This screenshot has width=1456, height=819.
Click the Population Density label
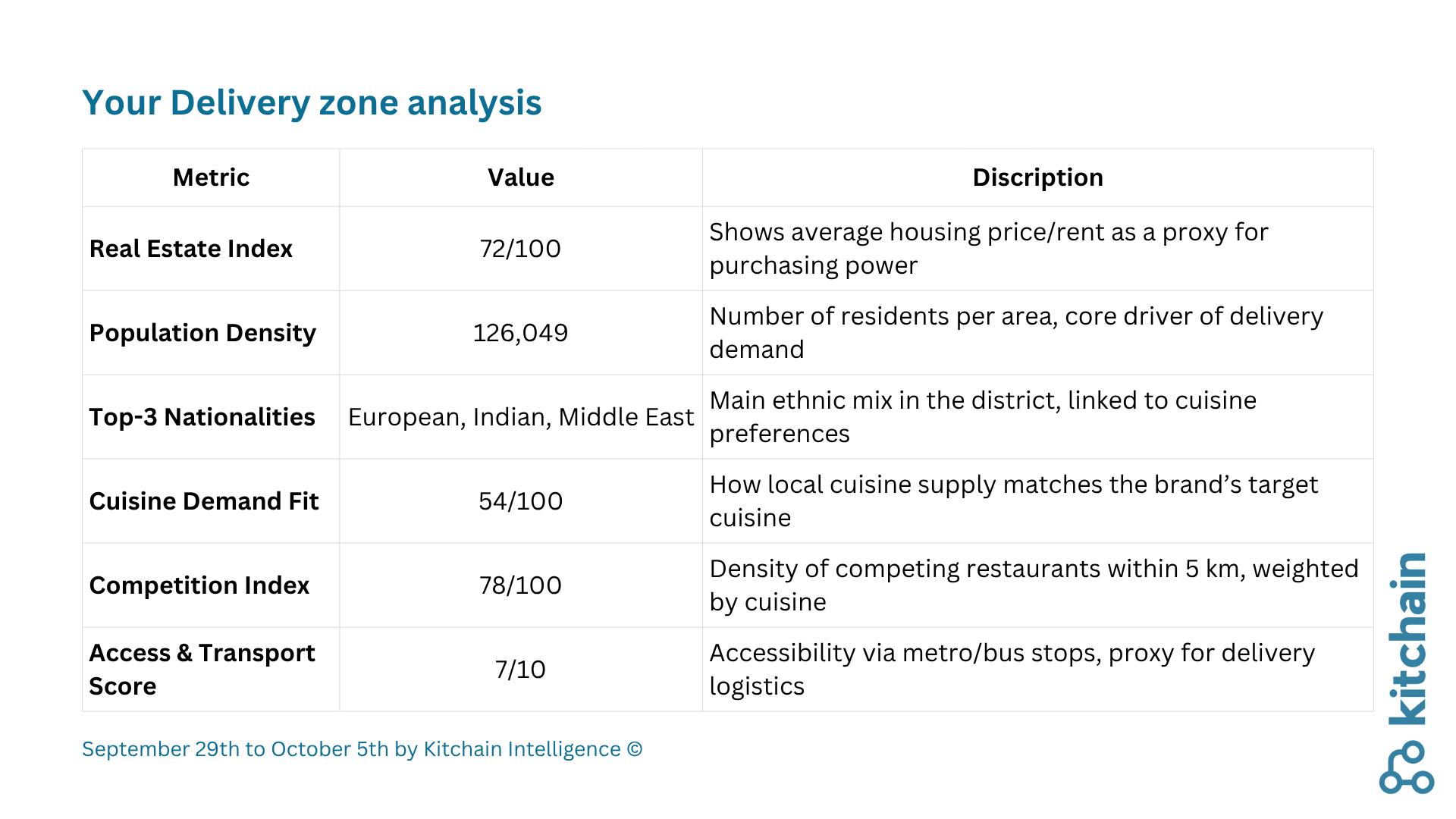tap(202, 333)
